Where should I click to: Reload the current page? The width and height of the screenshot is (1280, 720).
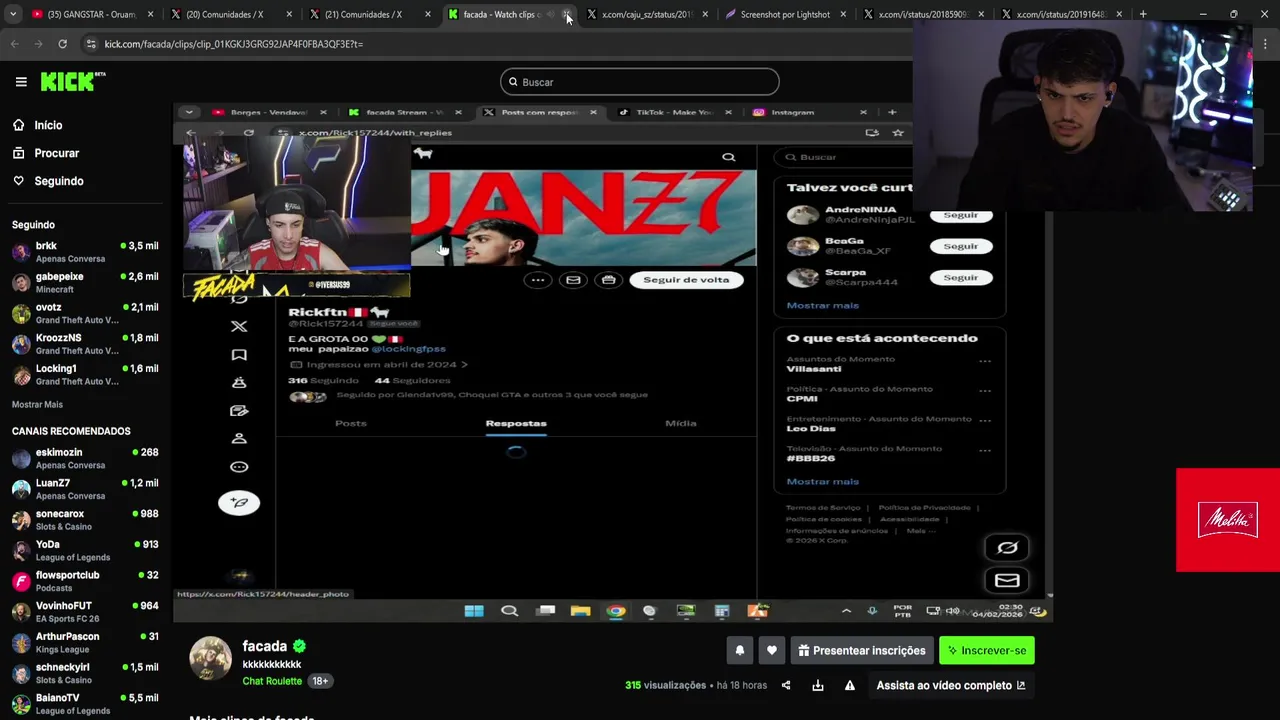pos(62,44)
